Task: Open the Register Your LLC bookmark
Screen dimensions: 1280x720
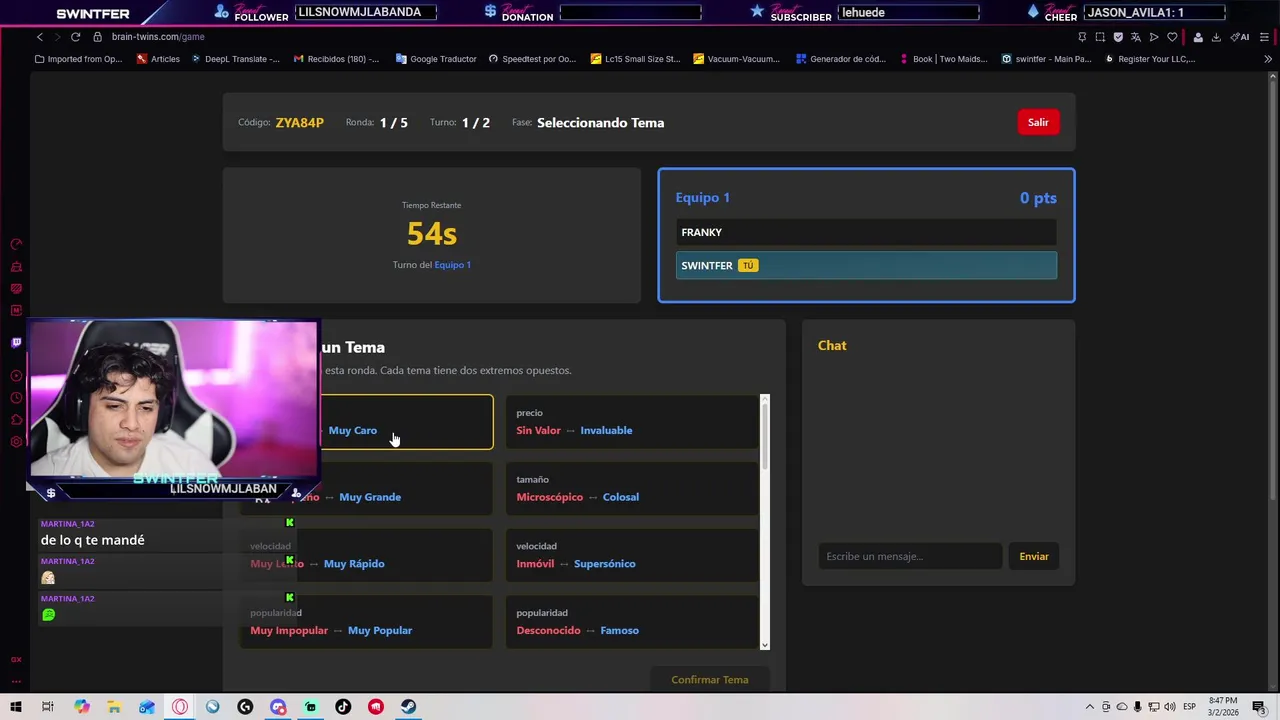Action: pyautogui.click(x=1150, y=59)
